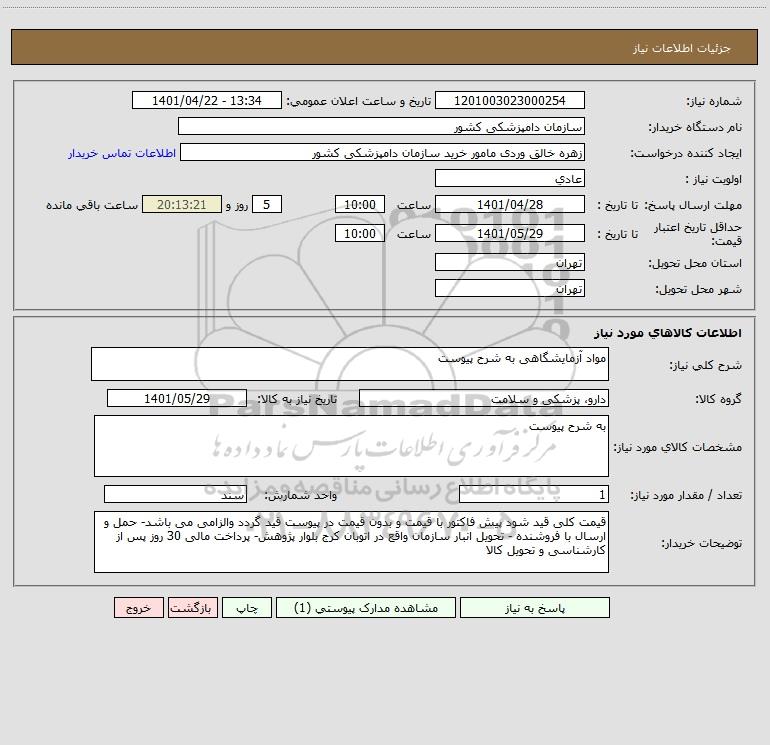Viewport: 770px width, 745px height.
Task: Click the شهر محل تحویل label
Action: click(698, 289)
